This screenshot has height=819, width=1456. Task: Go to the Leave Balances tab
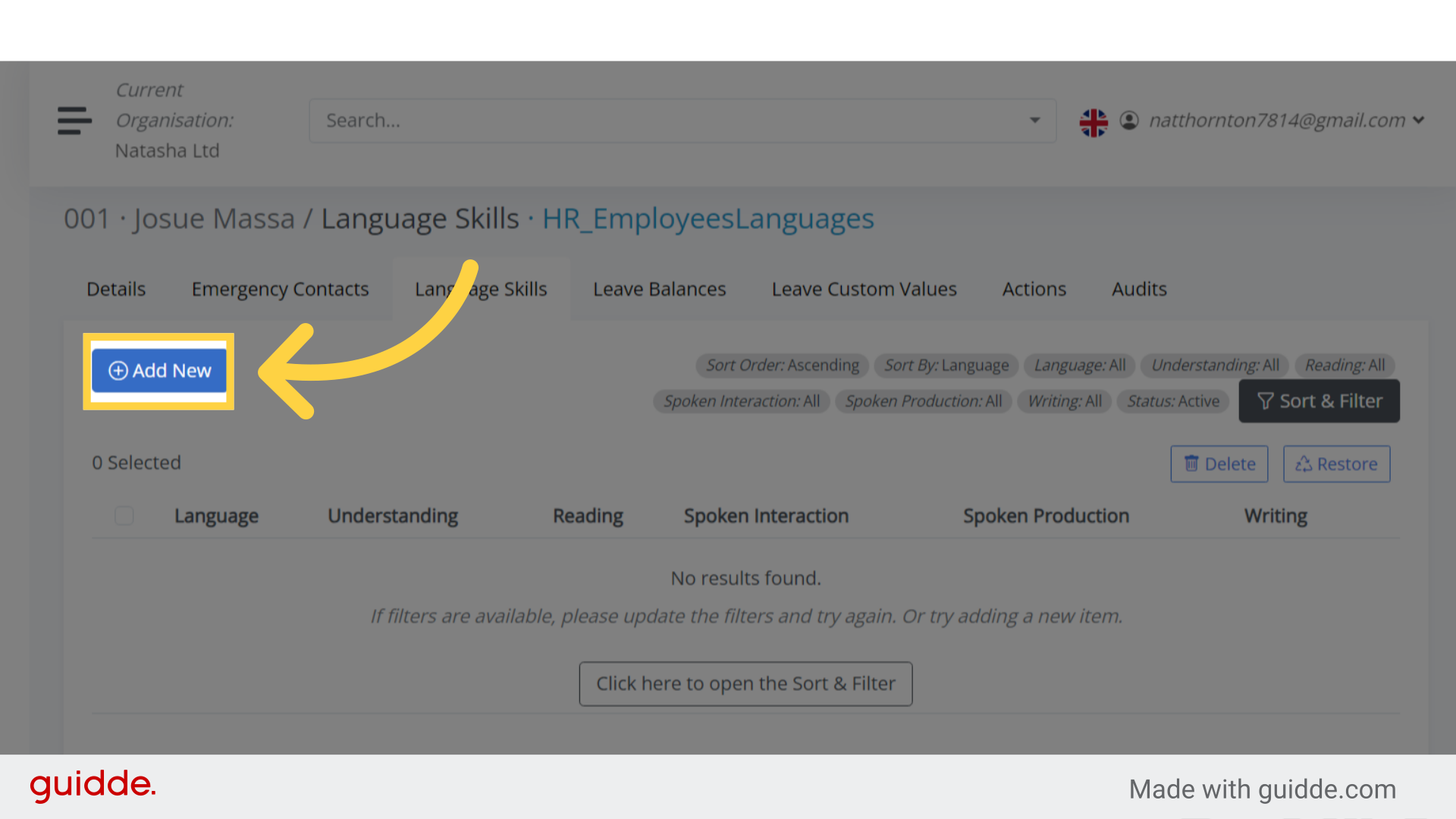(659, 289)
